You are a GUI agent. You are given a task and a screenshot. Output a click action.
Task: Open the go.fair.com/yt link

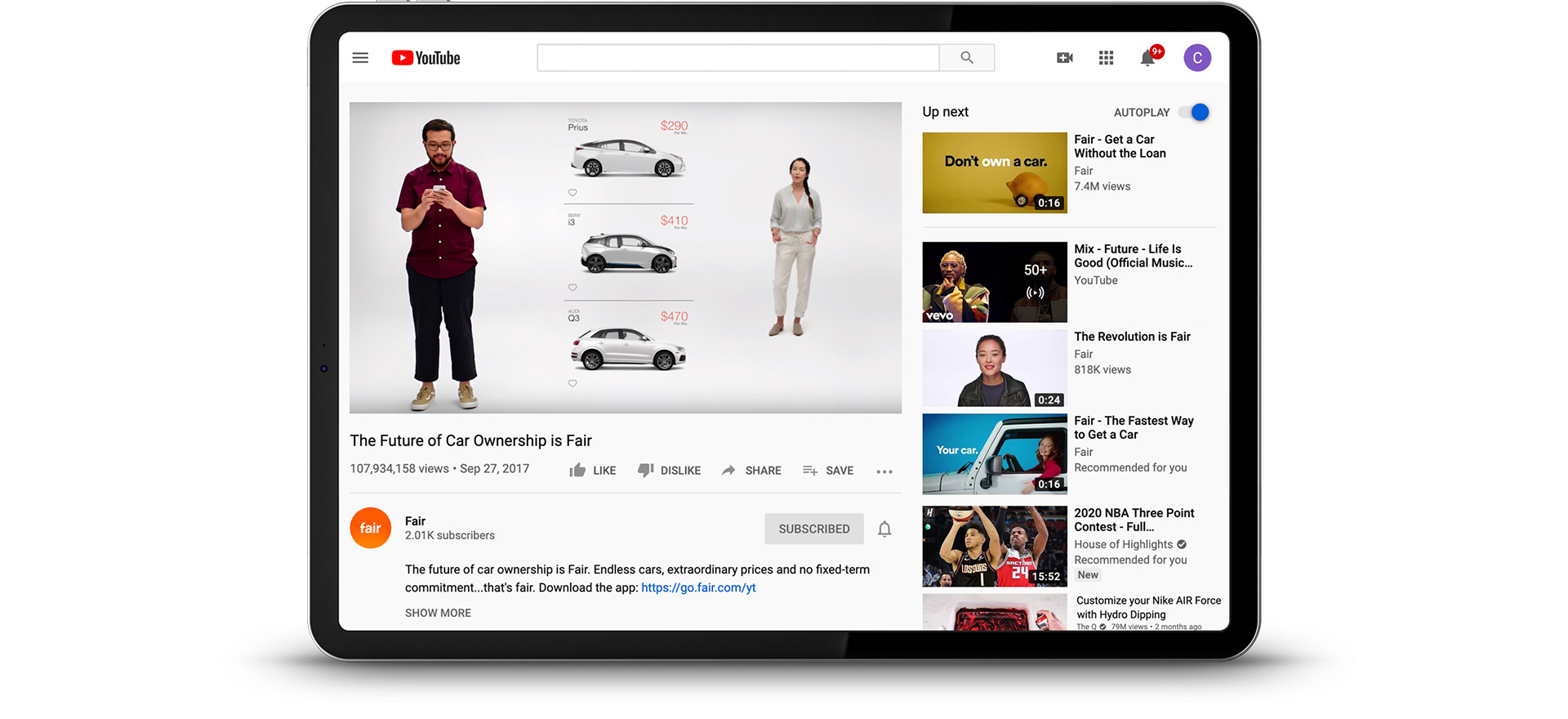click(698, 587)
